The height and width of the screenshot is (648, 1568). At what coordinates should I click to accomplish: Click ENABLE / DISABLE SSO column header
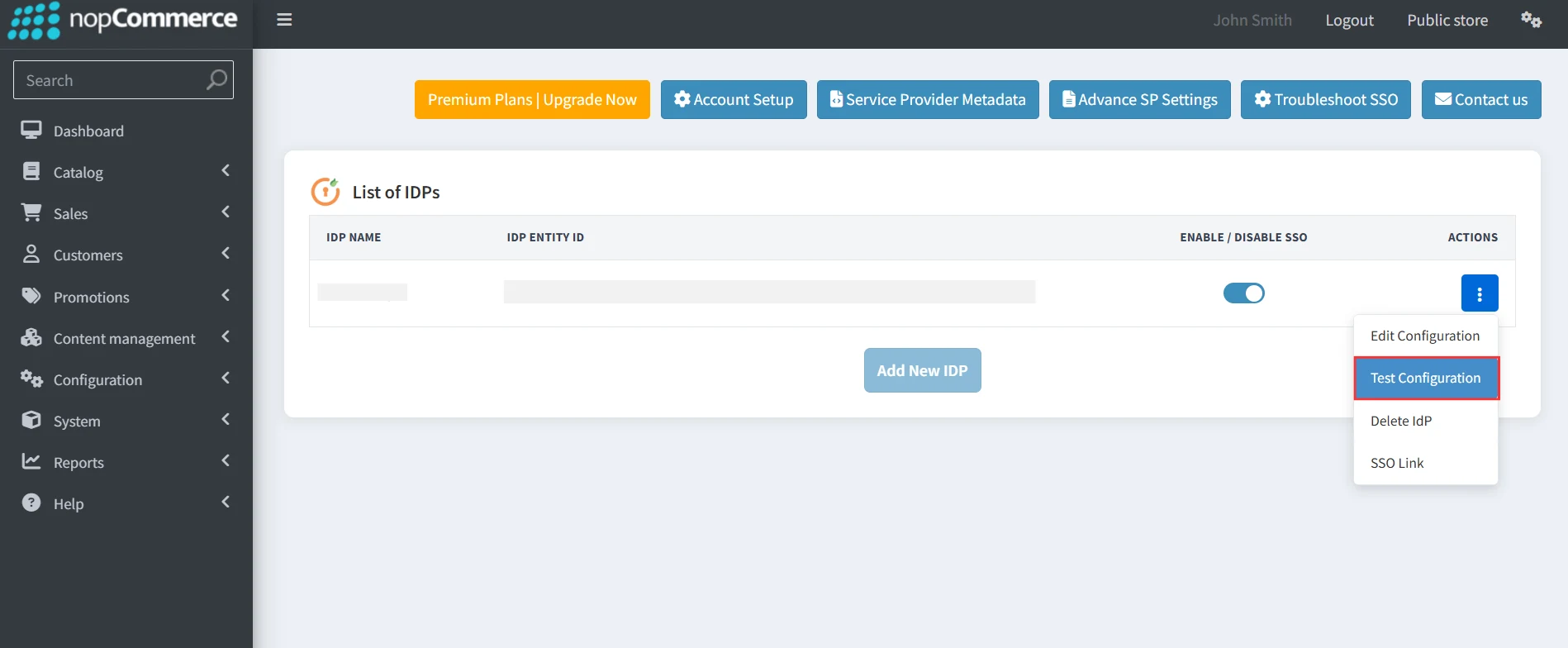coord(1243,237)
